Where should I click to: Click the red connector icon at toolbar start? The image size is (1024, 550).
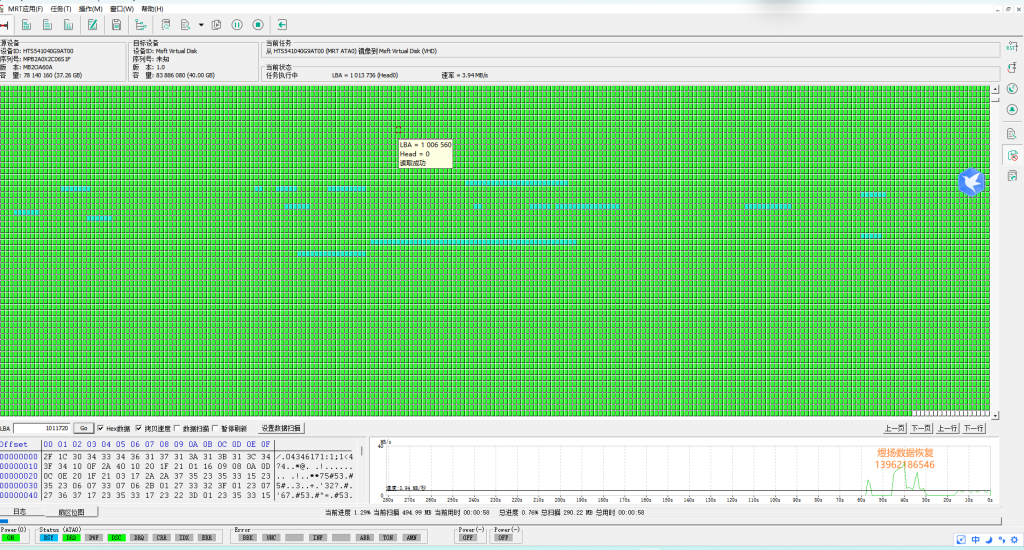click(4, 25)
